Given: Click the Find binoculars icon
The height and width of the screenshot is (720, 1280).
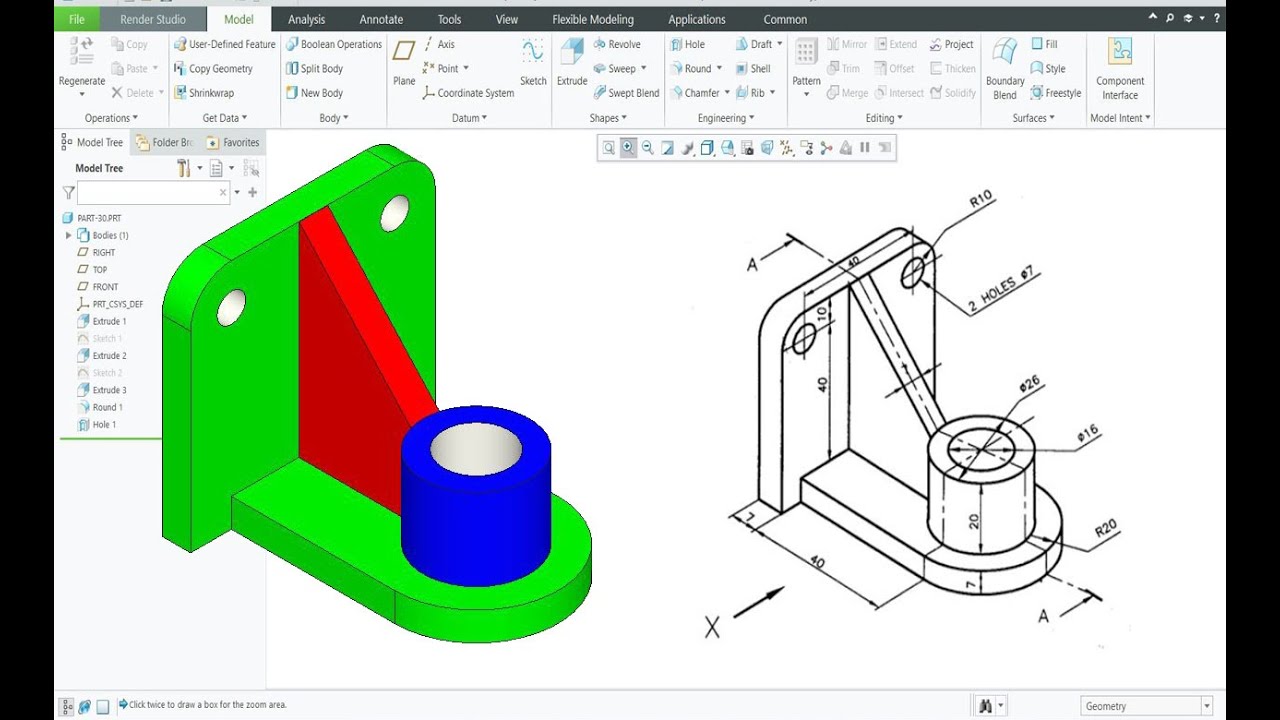Looking at the screenshot, I should 985,706.
